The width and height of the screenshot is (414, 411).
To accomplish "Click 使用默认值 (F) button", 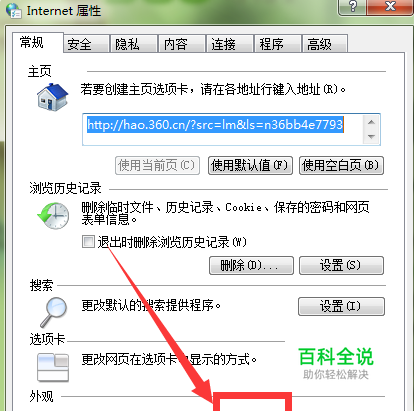I will point(250,165).
